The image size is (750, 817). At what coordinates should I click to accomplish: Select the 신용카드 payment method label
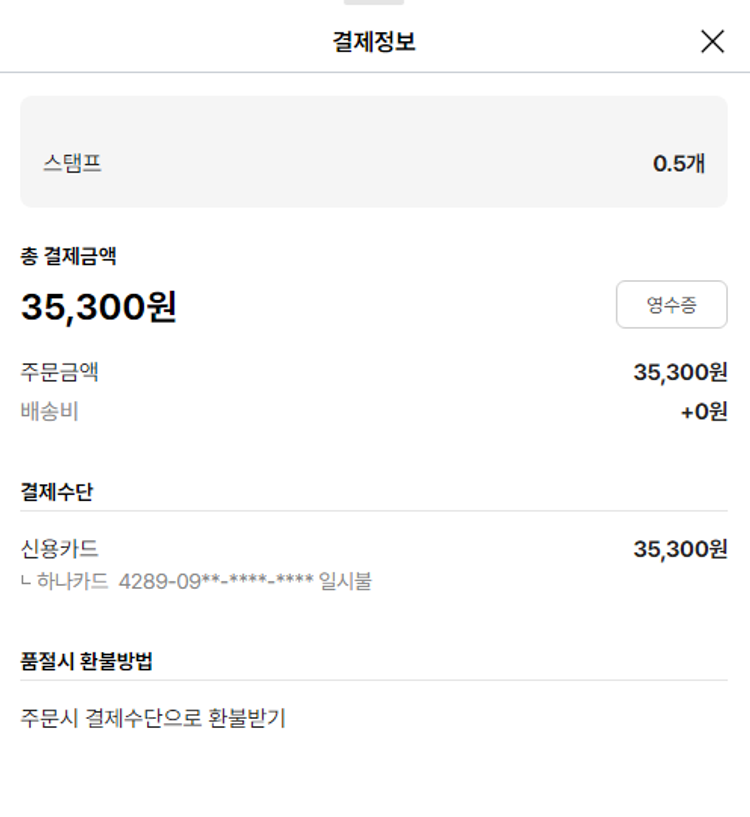point(60,549)
